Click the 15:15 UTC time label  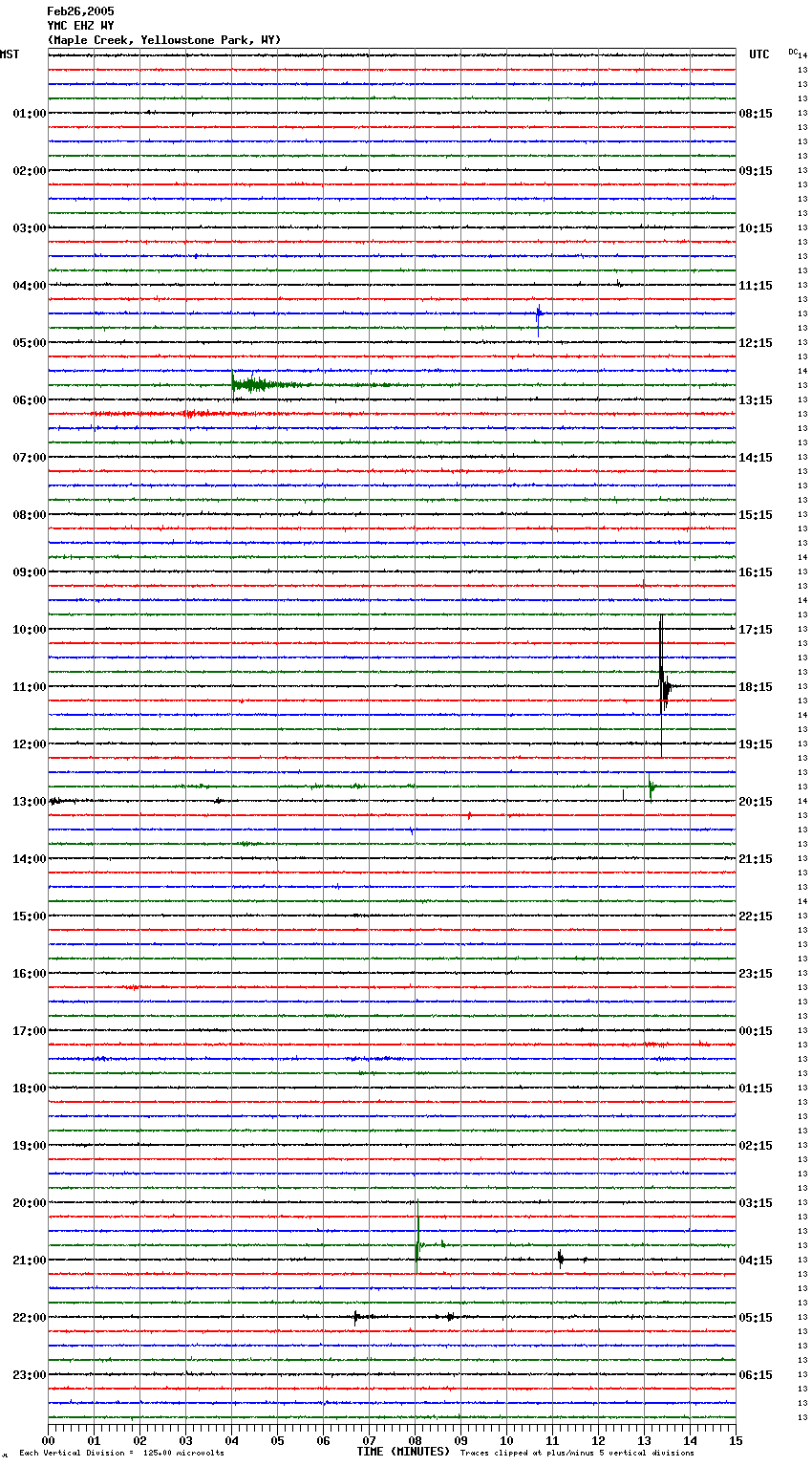click(756, 515)
